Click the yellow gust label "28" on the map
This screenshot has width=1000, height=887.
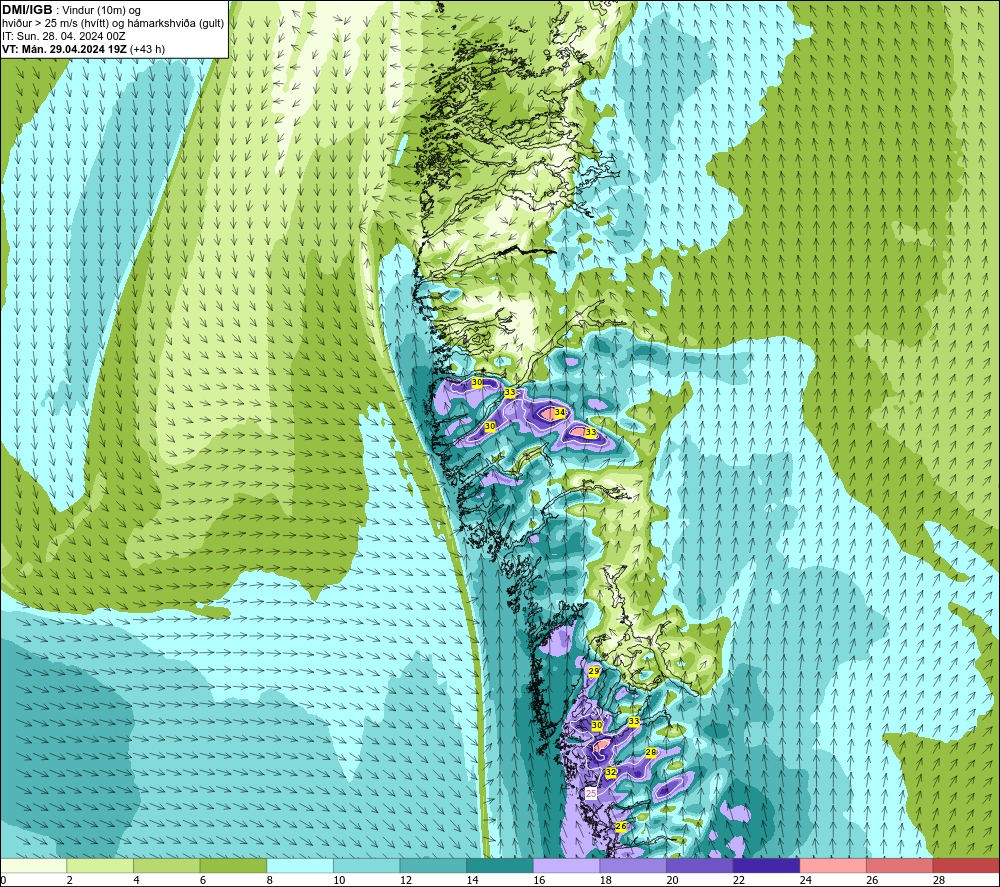[x=651, y=752]
